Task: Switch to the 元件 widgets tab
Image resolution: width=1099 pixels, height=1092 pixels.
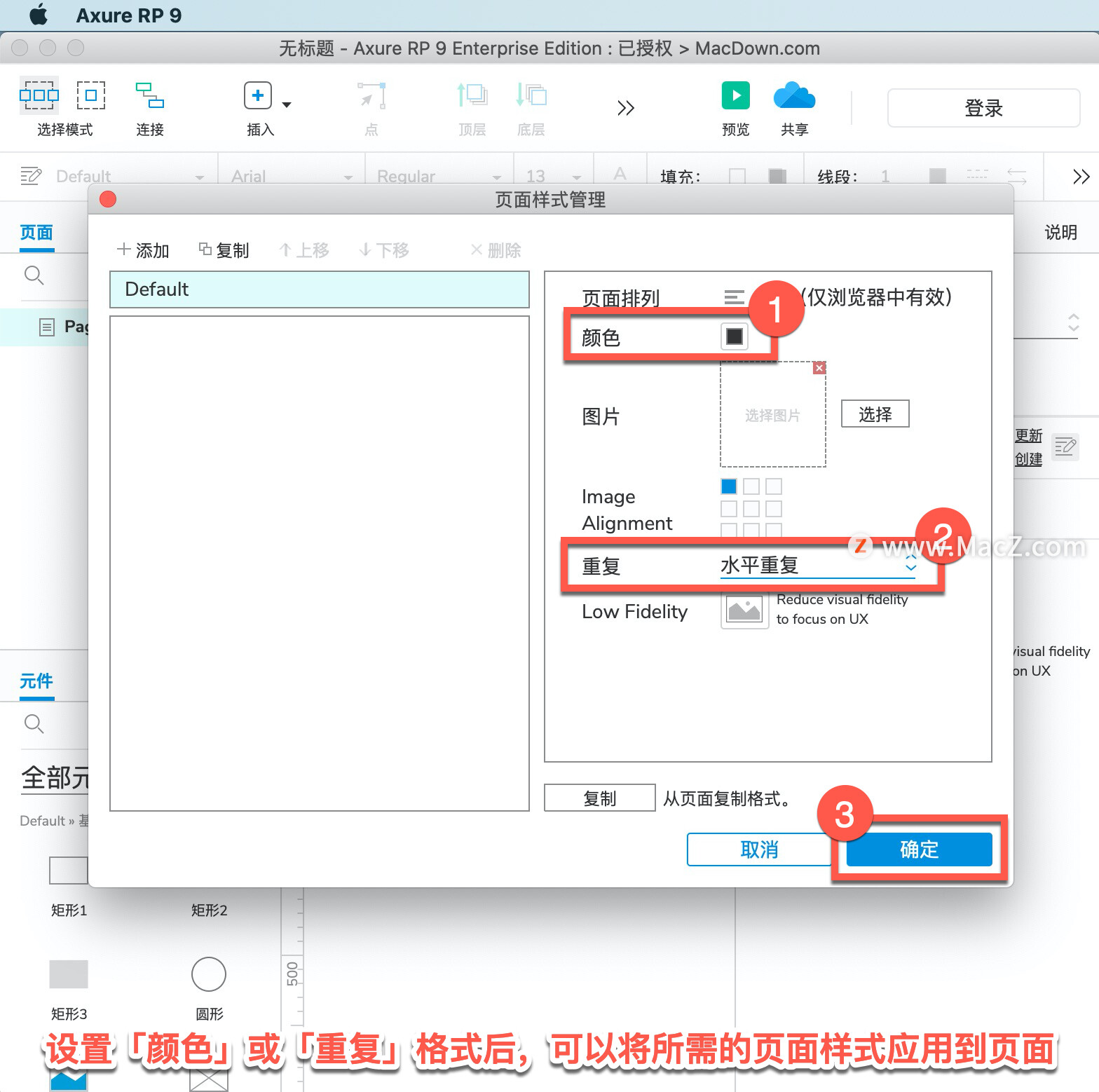Action: point(36,681)
